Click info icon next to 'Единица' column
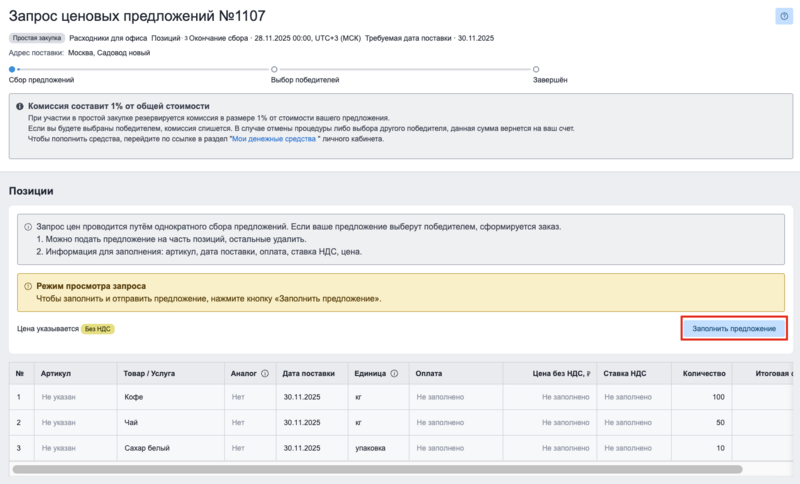This screenshot has height=484, width=800. (x=394, y=373)
